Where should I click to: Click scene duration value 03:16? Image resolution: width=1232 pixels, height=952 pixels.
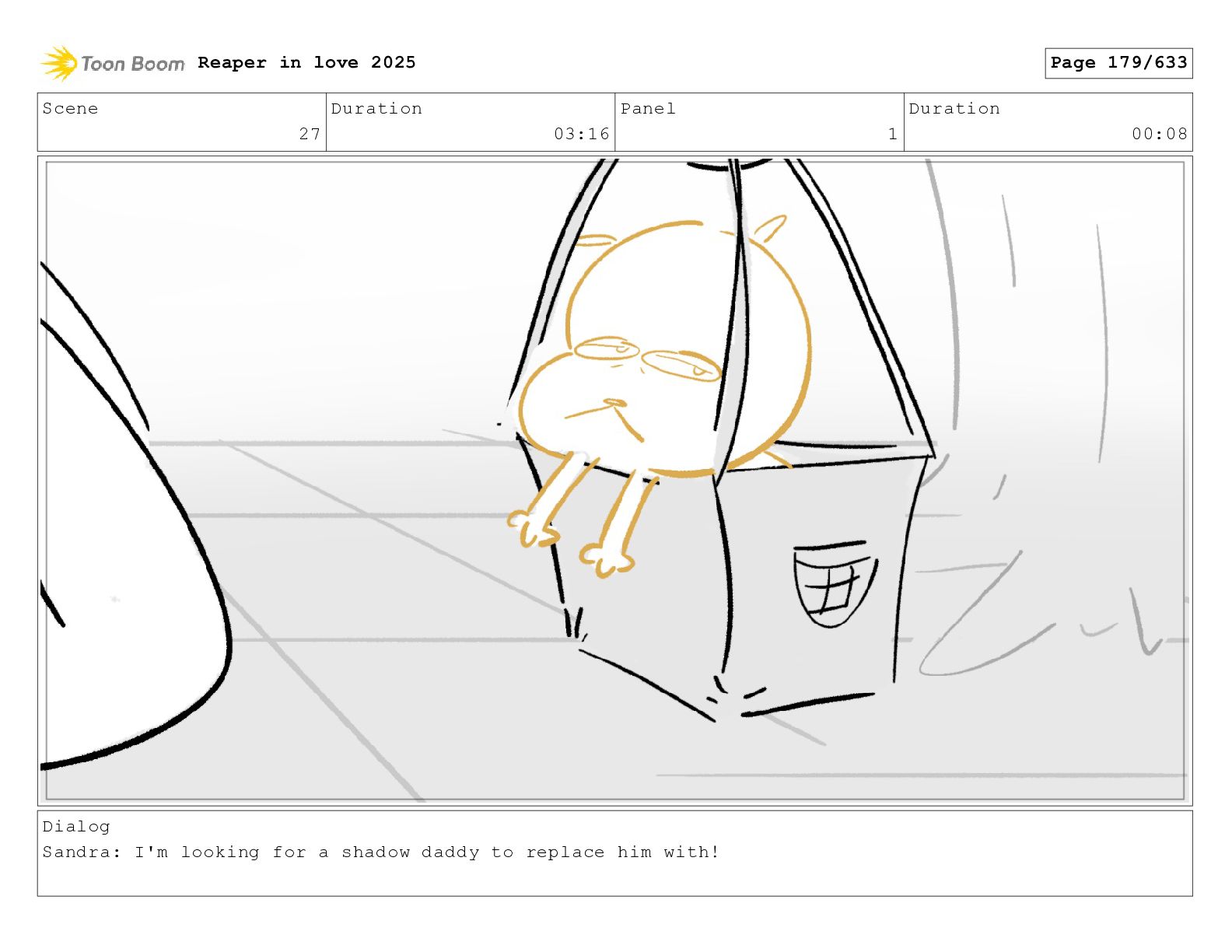coord(582,134)
